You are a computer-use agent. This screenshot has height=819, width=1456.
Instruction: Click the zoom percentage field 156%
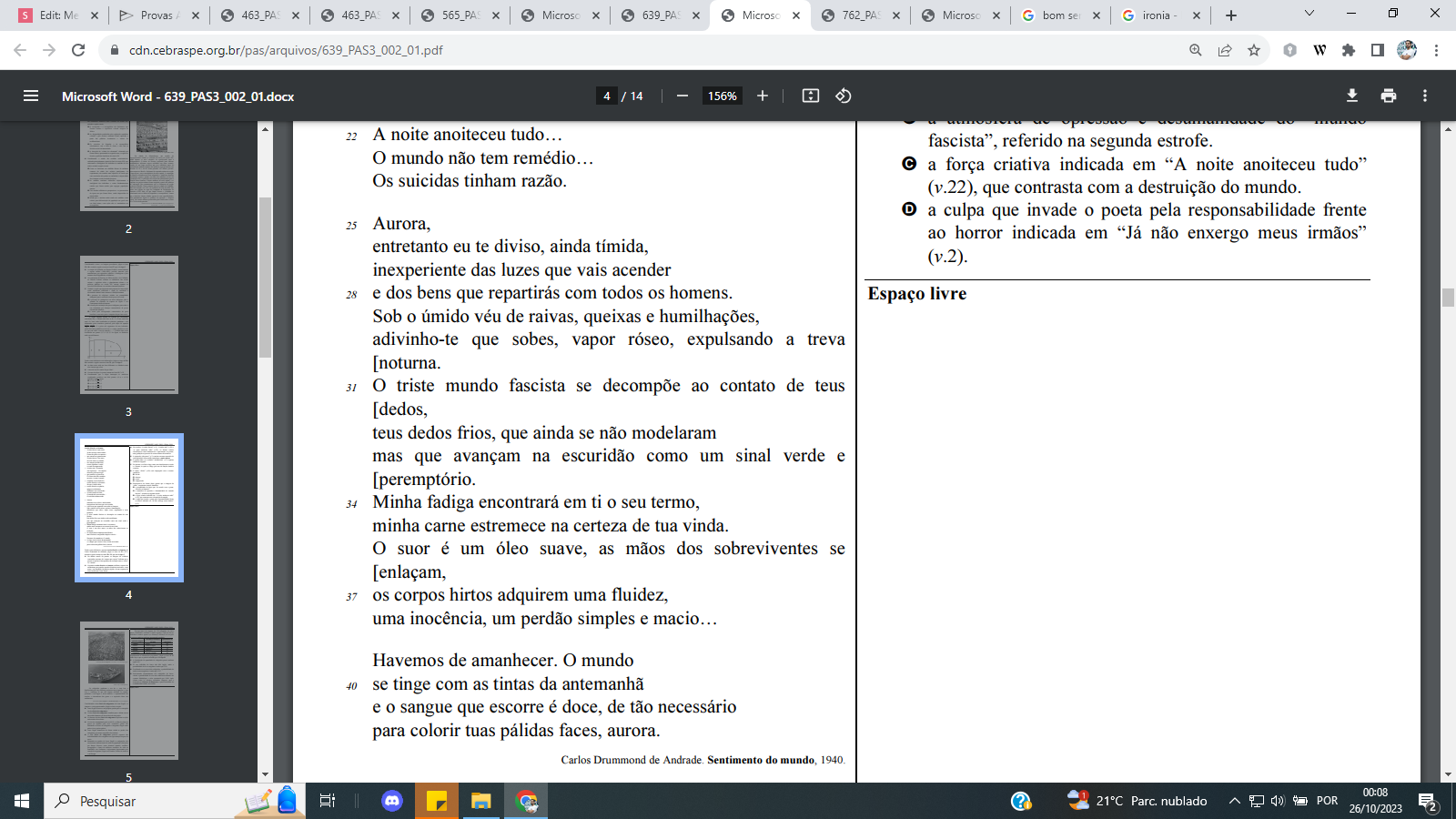(x=723, y=96)
